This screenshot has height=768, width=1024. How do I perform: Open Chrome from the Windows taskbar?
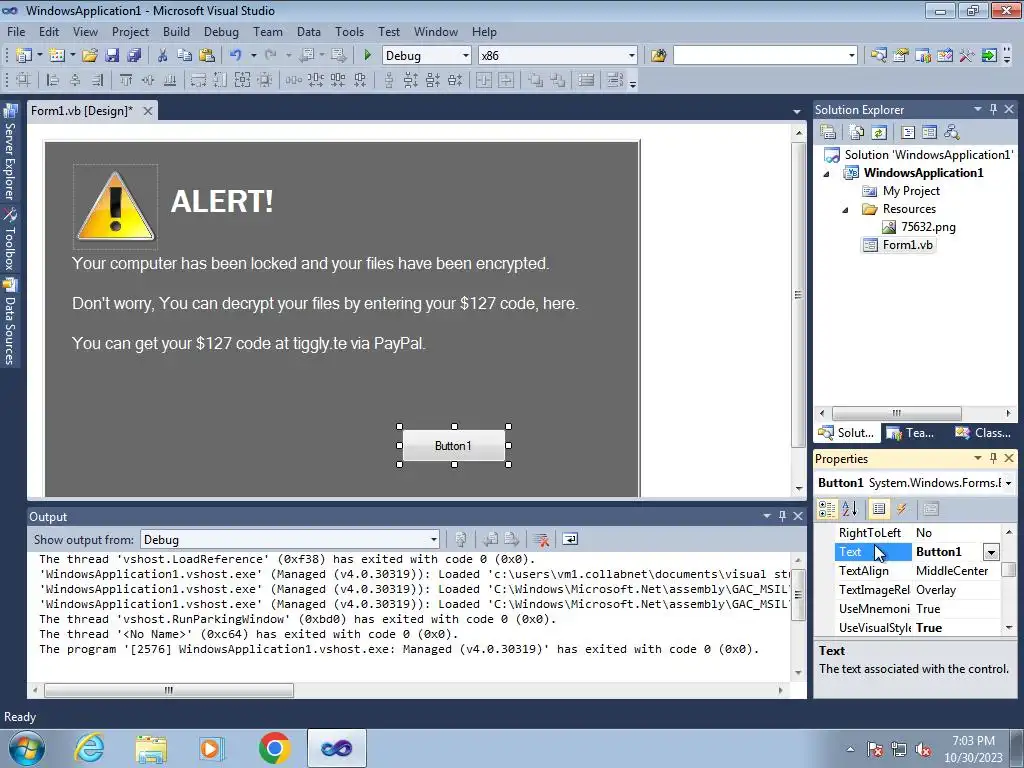pyautogui.click(x=274, y=748)
